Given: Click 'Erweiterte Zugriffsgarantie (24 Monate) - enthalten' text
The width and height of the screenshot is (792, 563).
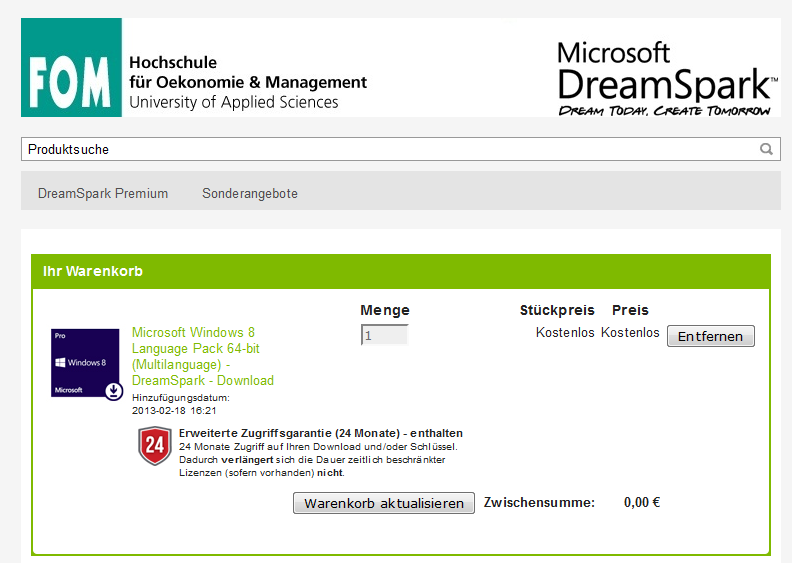Looking at the screenshot, I should pos(321,433).
